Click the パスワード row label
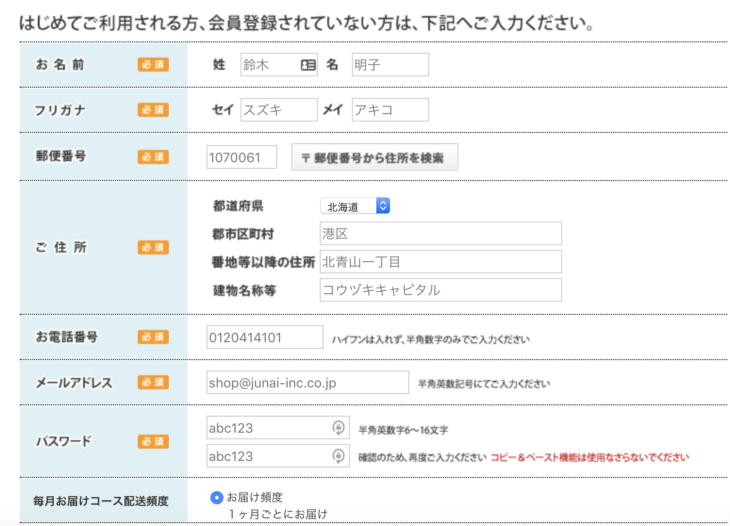 pos(64,441)
